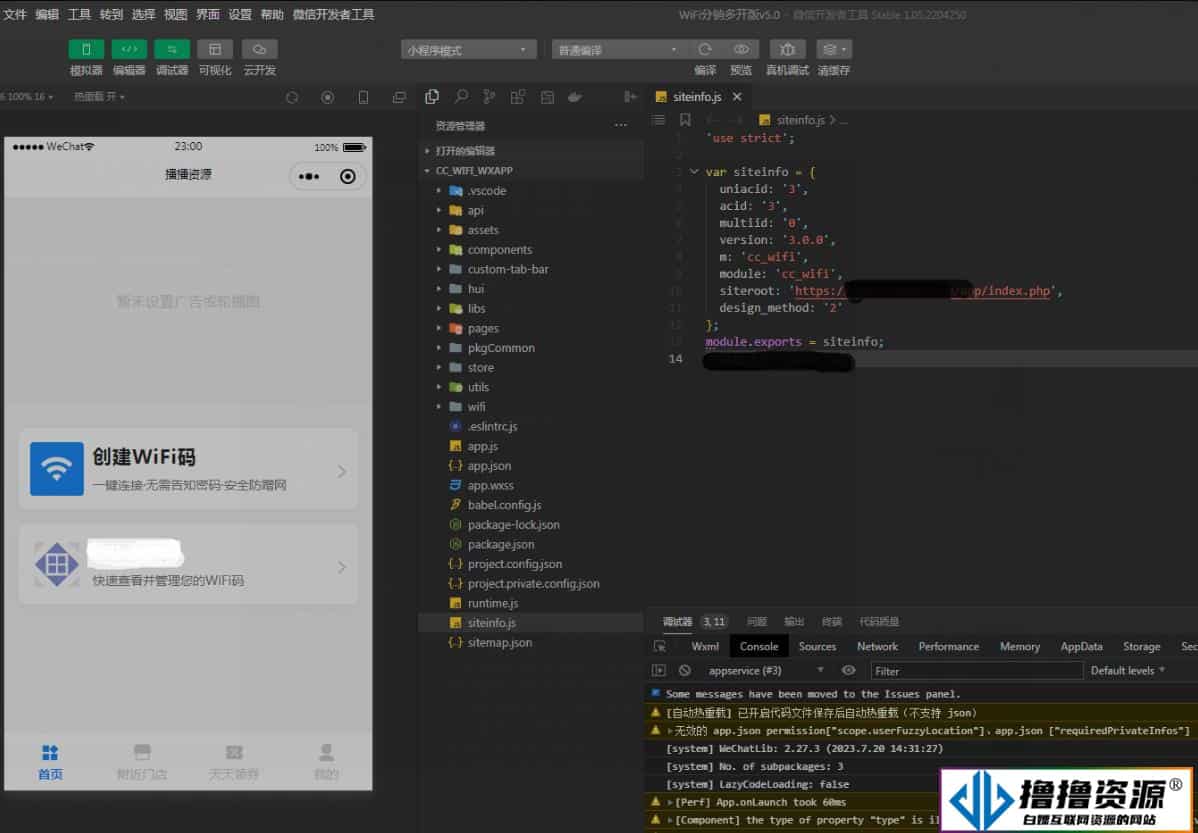The width and height of the screenshot is (1198, 833).
Task: Toggle the debugger (调试器) panel button
Action: (x=172, y=50)
